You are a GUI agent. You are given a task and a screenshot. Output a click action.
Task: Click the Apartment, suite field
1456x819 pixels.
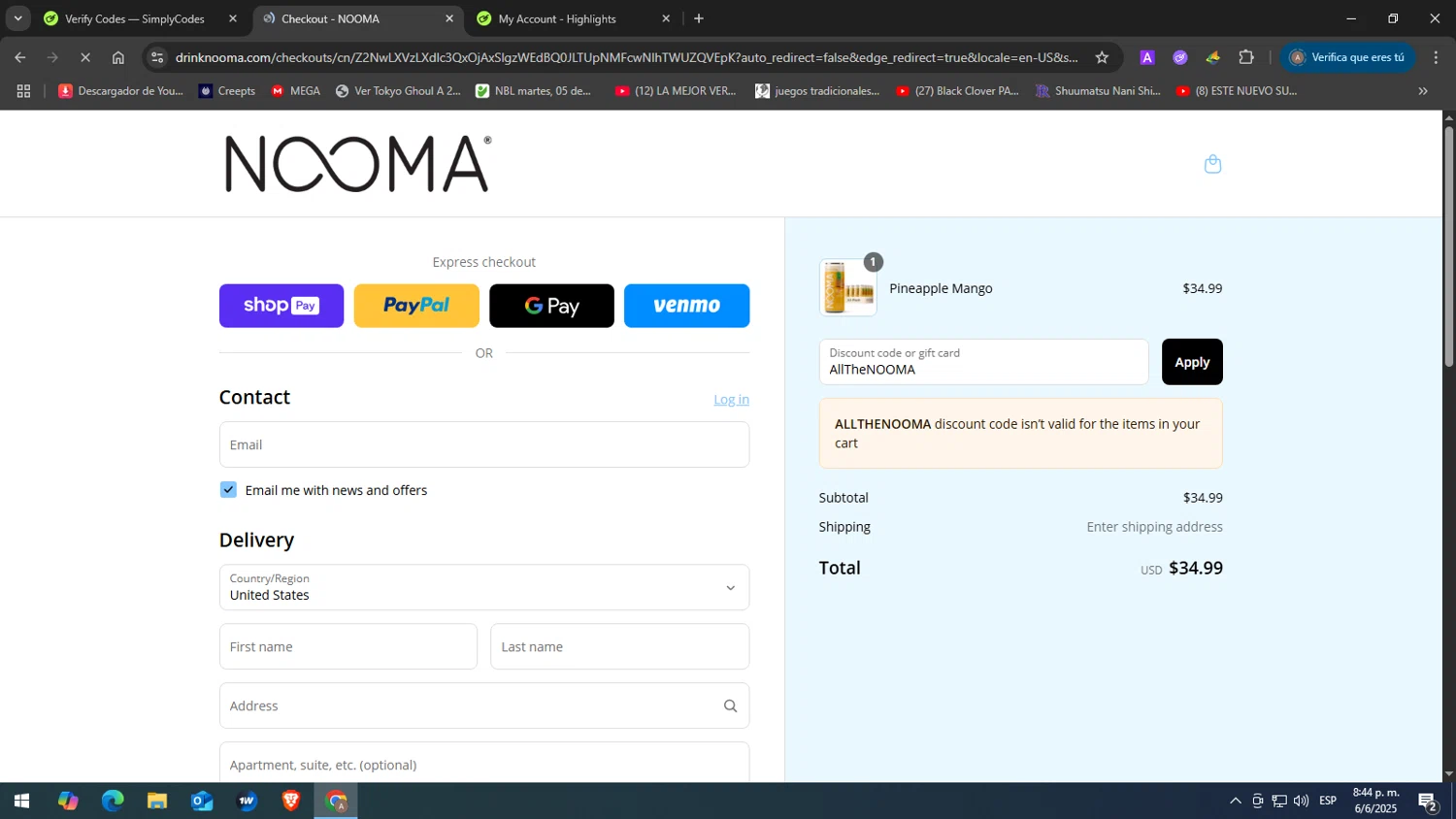click(x=484, y=763)
